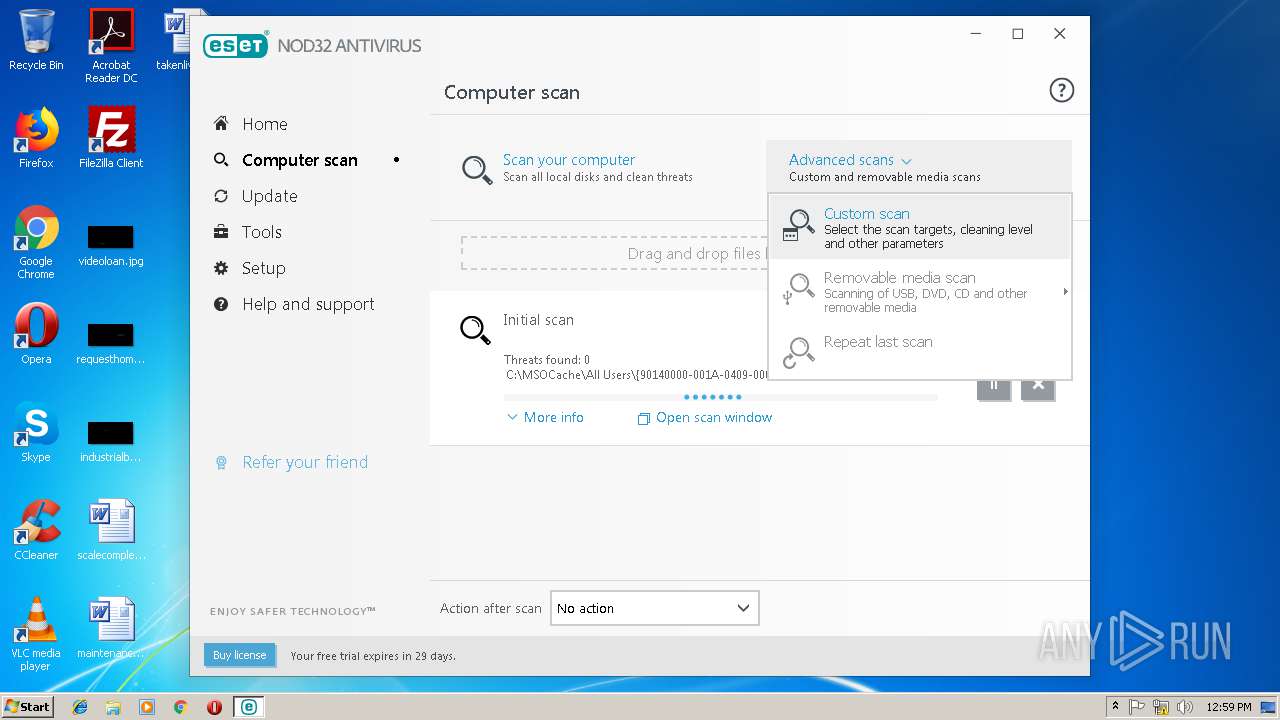Open Help and support section

tap(308, 304)
